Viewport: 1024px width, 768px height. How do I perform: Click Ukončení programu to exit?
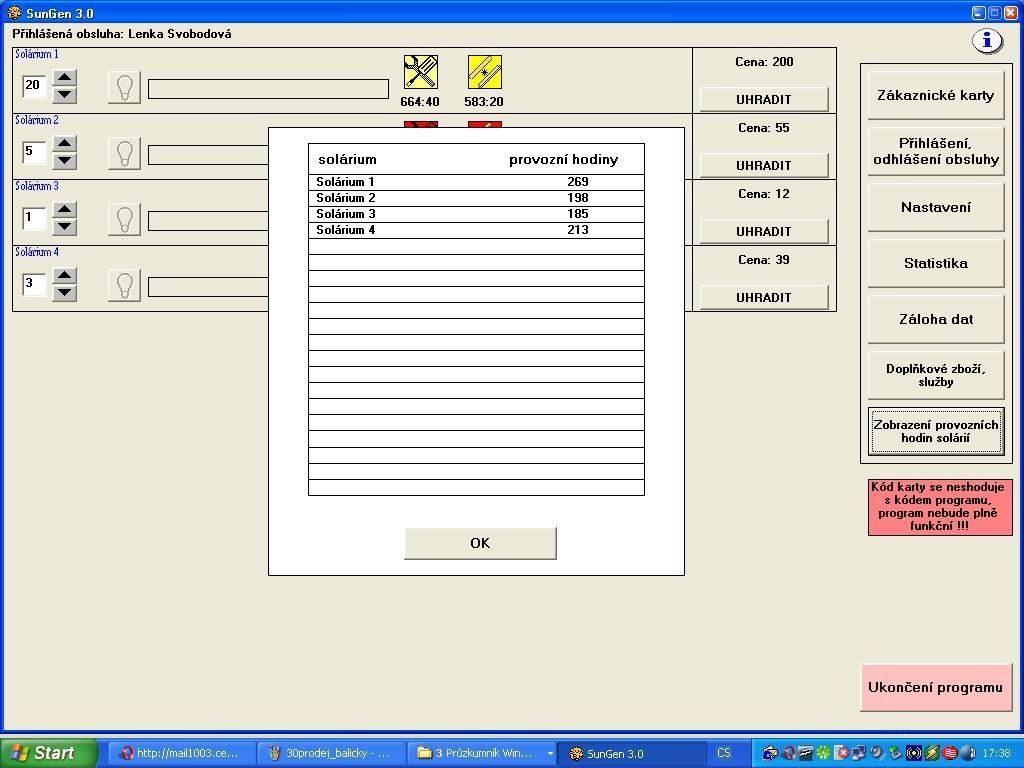click(x=935, y=687)
